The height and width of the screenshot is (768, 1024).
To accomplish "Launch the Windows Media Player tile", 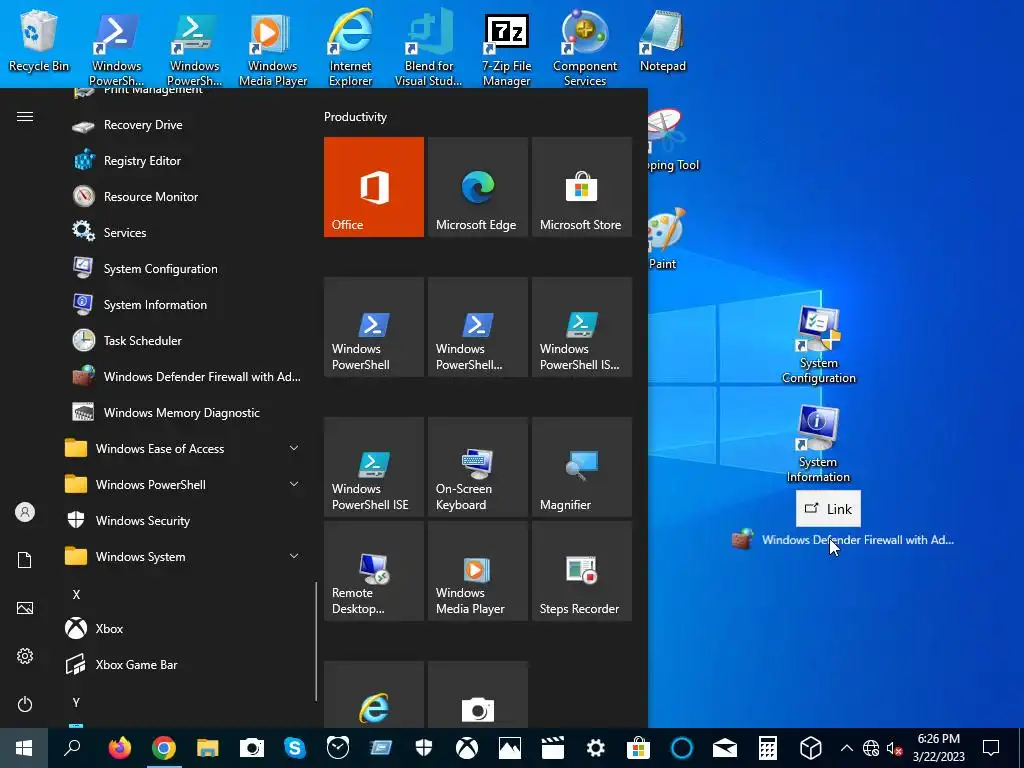I will pos(477,571).
